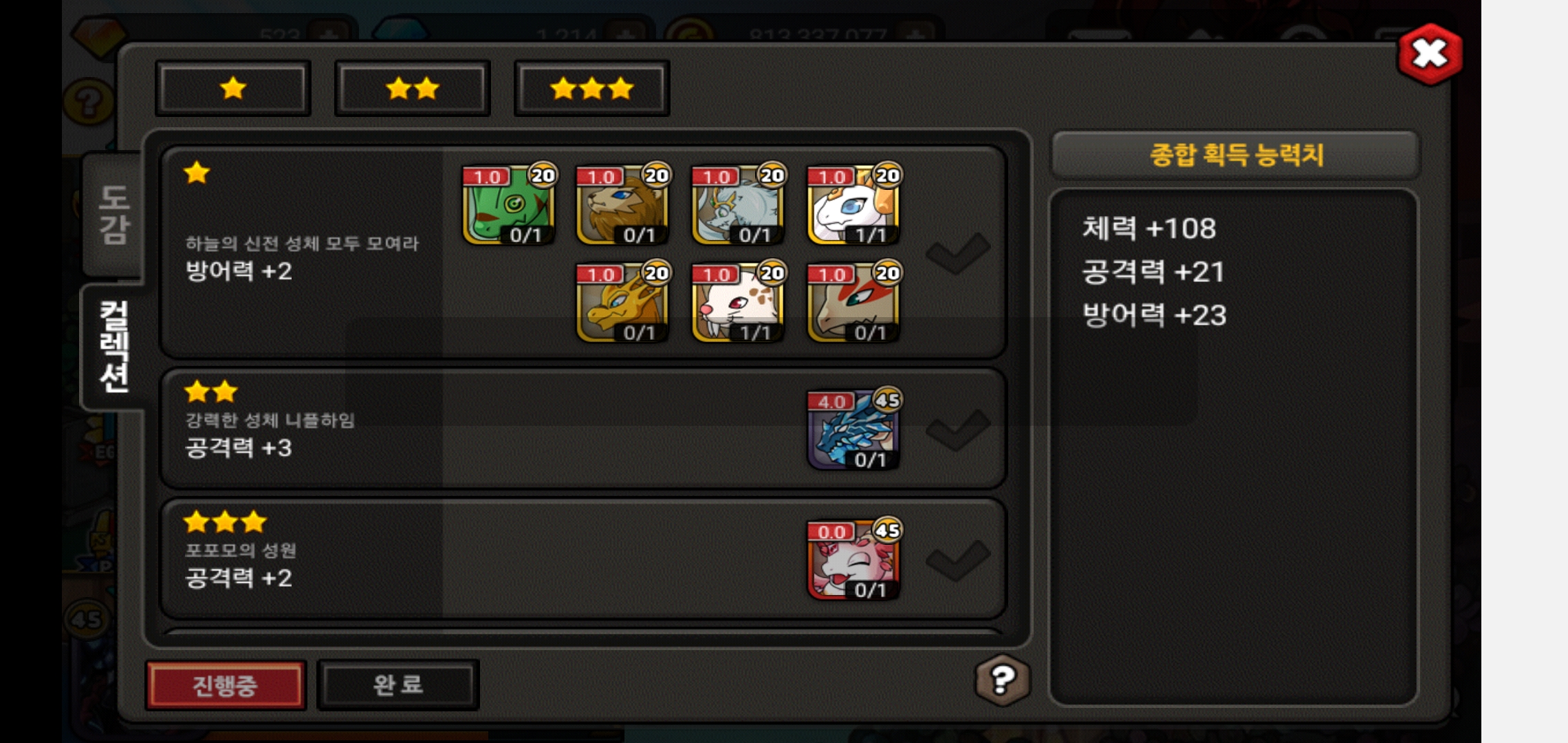Image resolution: width=1568 pixels, height=743 pixels.
Task: Toggle the checkmark on the one-star collection
Action: pyautogui.click(x=958, y=253)
